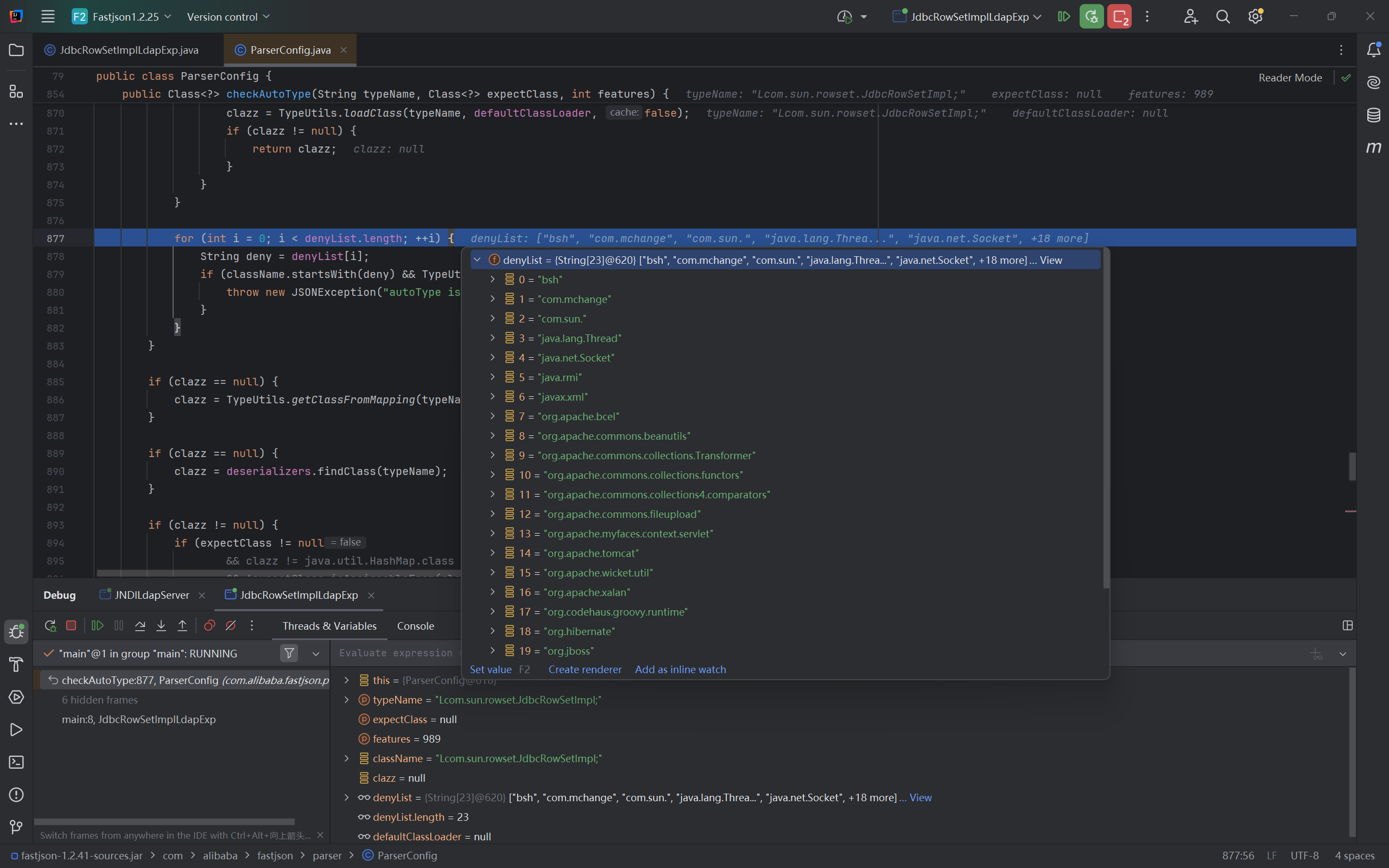Show more tool windows ellipsis in left sidebar

(x=16, y=123)
